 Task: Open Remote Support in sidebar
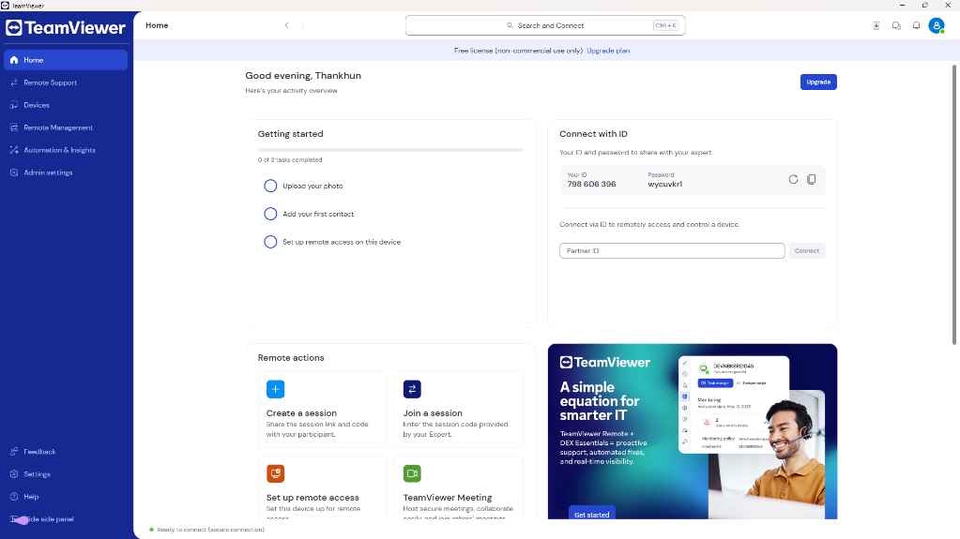50,82
